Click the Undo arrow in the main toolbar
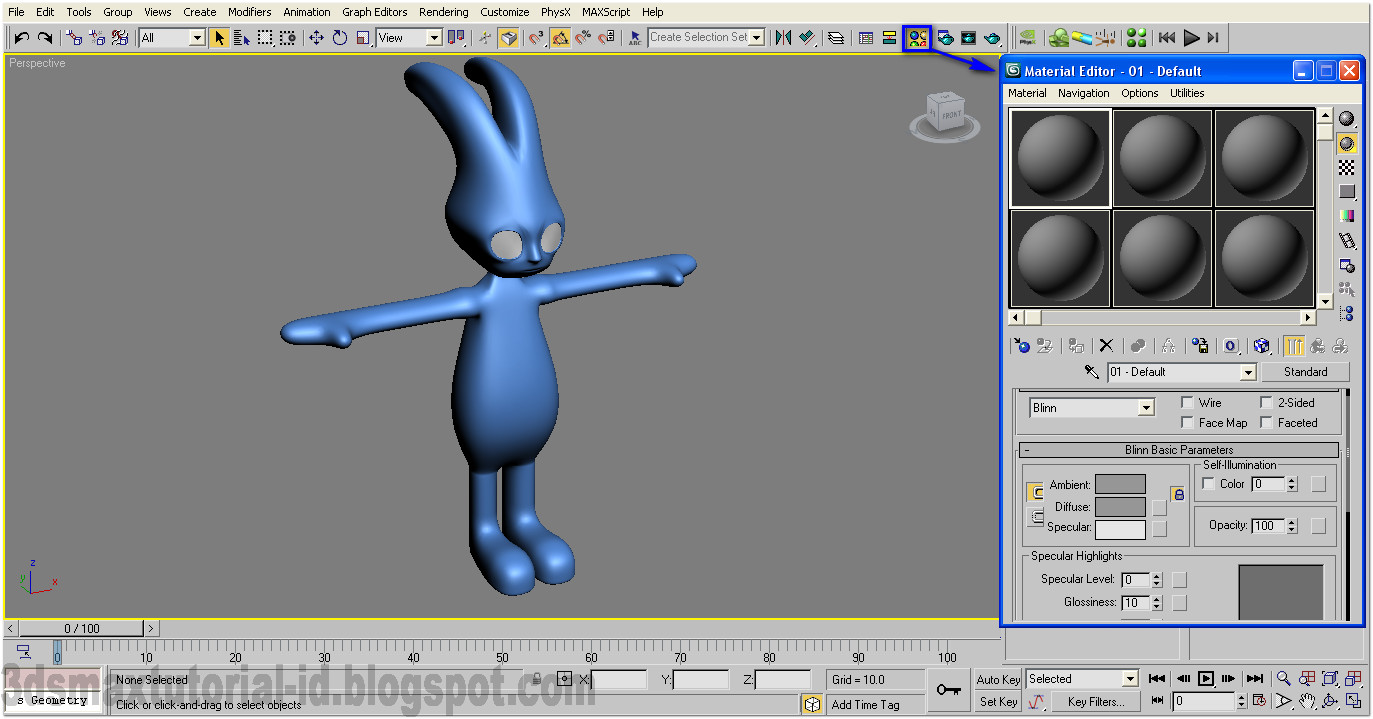 coord(21,38)
